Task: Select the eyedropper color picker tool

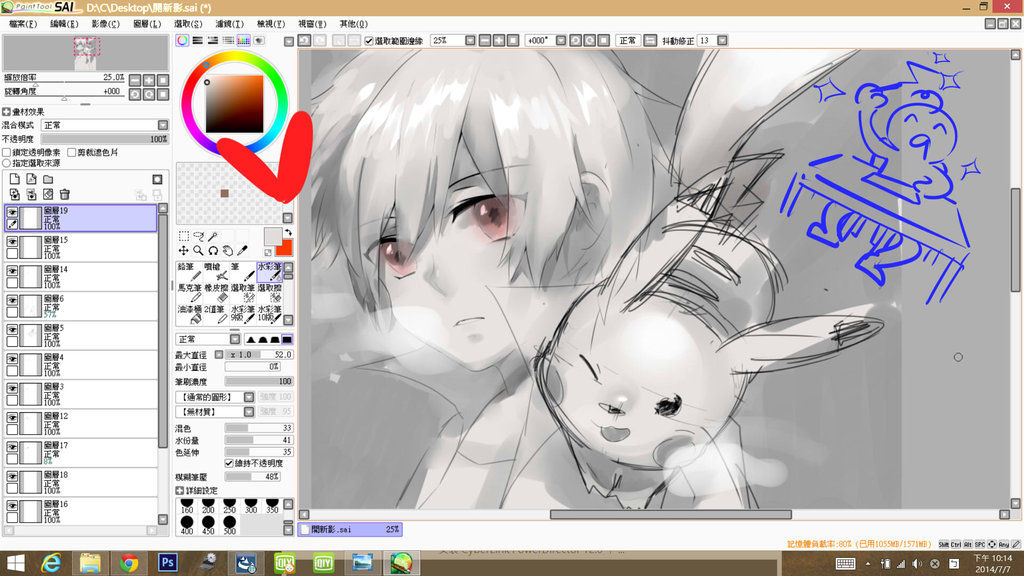Action: 242,251
